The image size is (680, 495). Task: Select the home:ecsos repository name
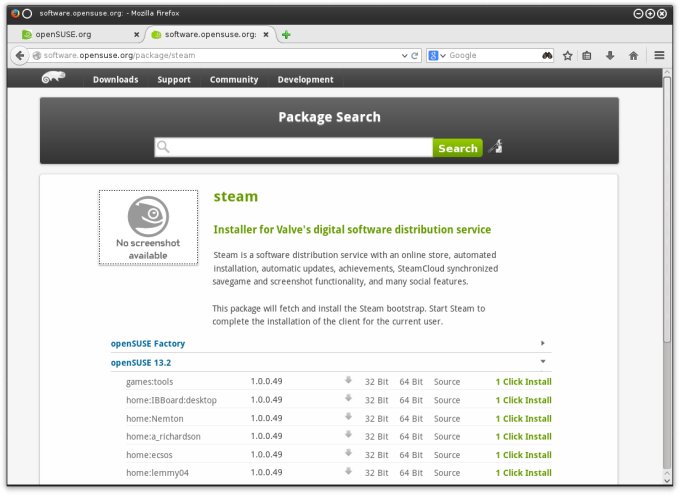(149, 455)
